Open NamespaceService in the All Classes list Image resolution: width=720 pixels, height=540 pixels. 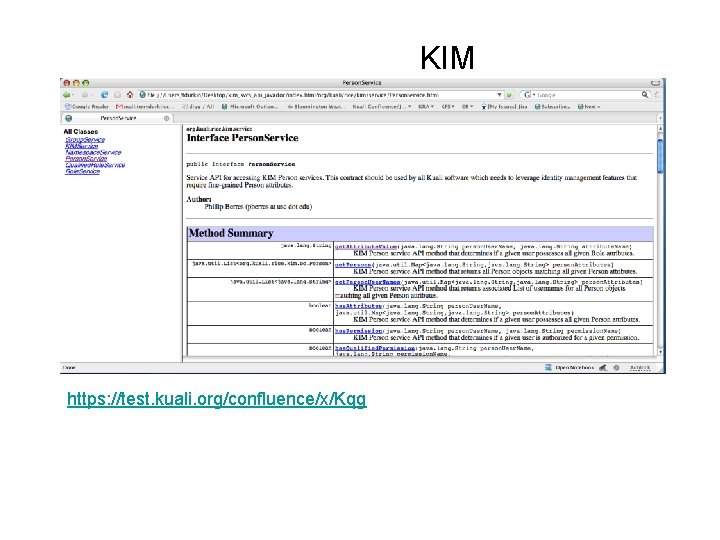[x=93, y=152]
